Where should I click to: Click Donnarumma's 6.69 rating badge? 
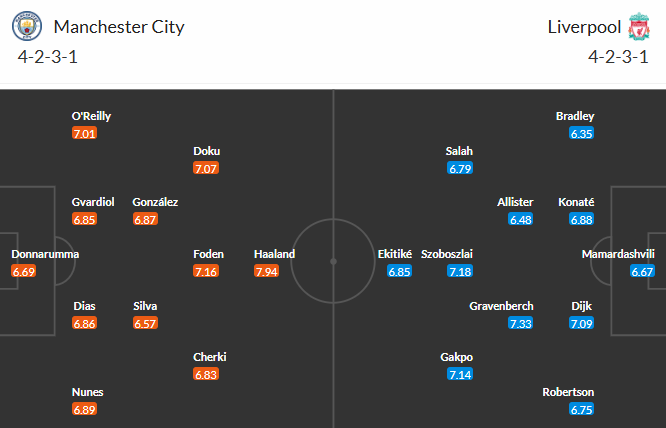tap(24, 271)
